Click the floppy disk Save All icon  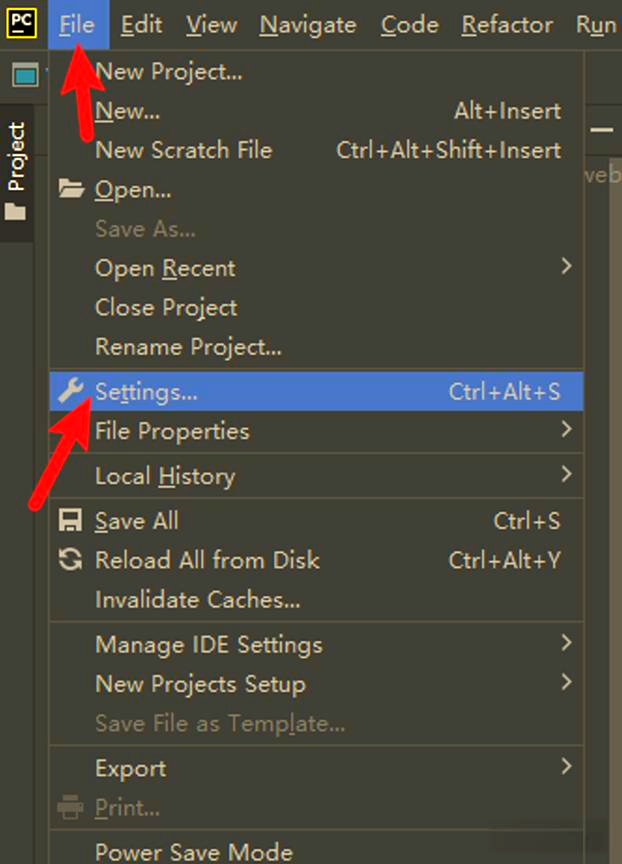[x=70, y=521]
